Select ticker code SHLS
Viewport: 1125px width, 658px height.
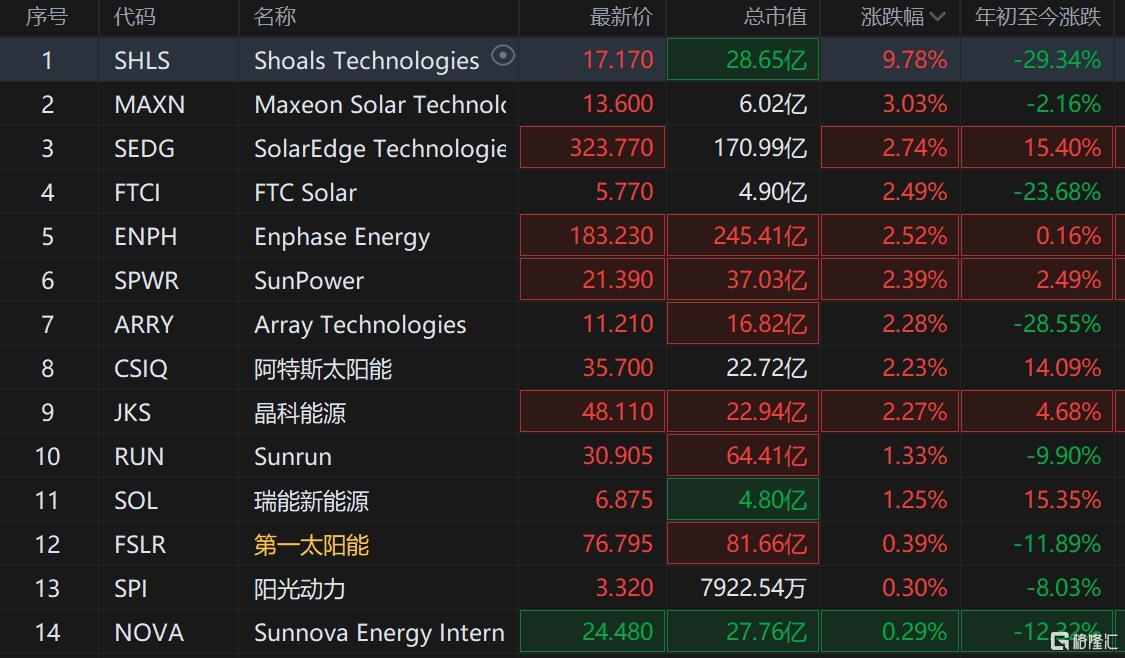(x=142, y=60)
